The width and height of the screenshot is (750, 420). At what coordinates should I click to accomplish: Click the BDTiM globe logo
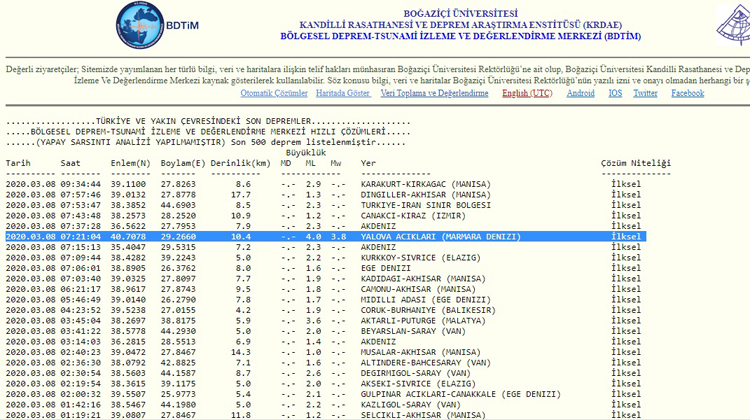(140, 25)
